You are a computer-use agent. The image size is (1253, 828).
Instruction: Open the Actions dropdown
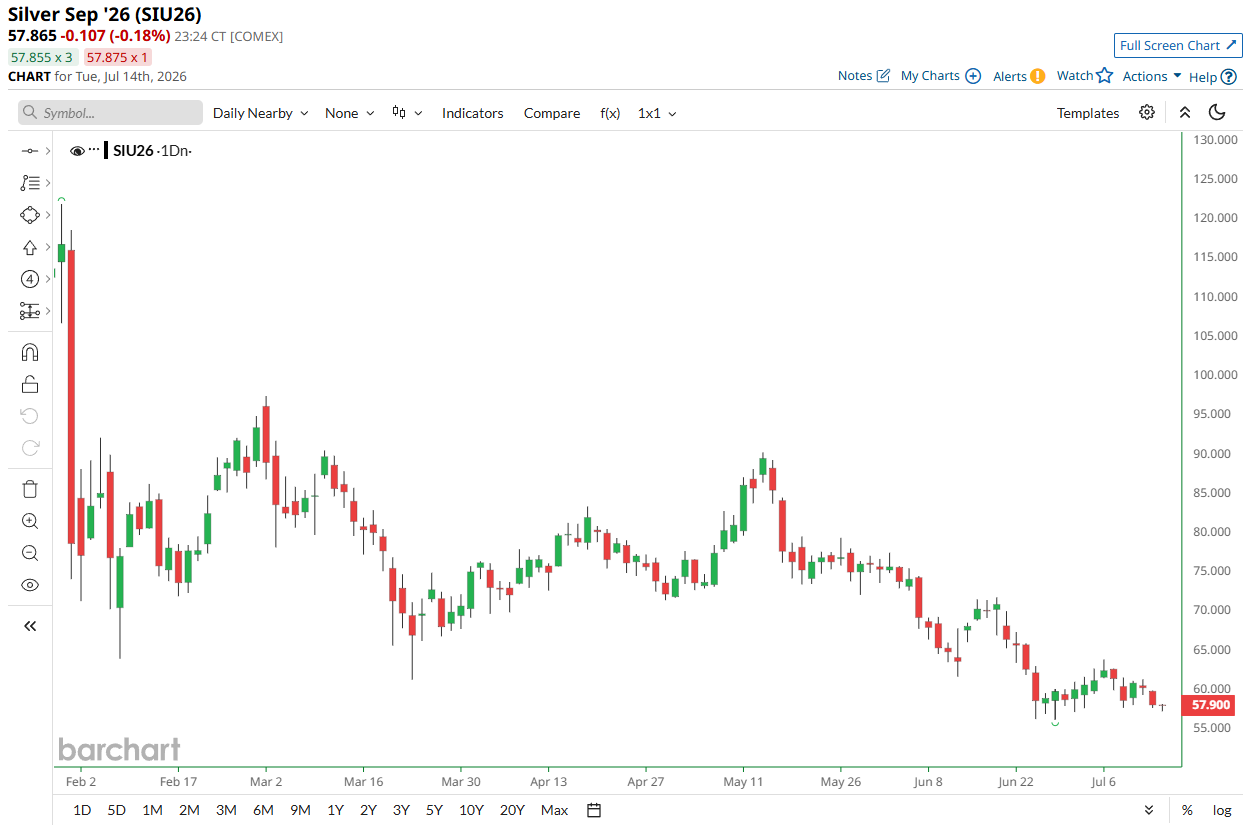click(1152, 76)
